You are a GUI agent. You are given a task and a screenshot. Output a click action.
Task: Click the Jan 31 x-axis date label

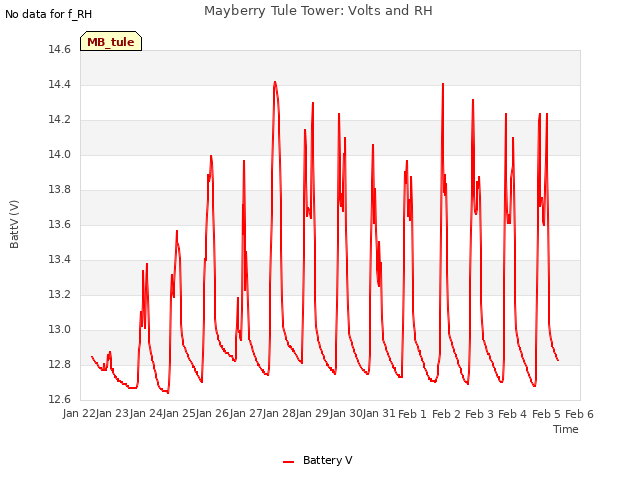point(379,413)
